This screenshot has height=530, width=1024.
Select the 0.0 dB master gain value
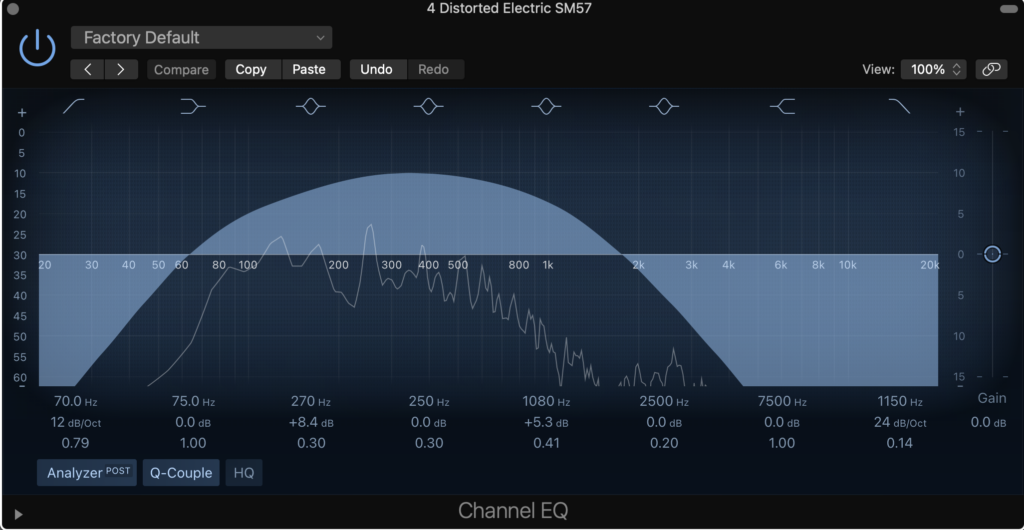click(x=988, y=422)
